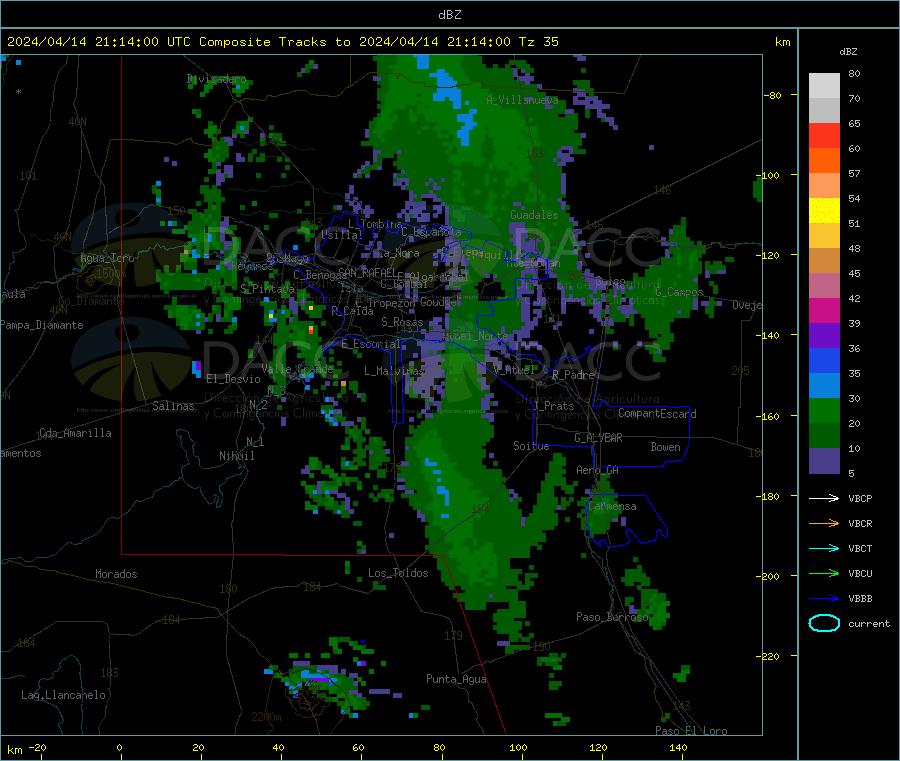Click the white VBCP arrow legend symbol
The image size is (900, 761).
tap(824, 498)
